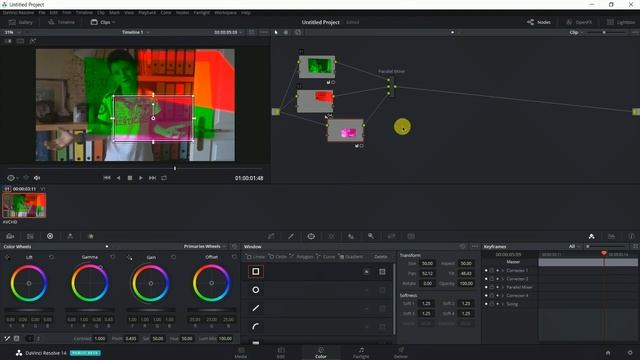Toggle viewer audio mute
640x360 pixels.
(37, 178)
